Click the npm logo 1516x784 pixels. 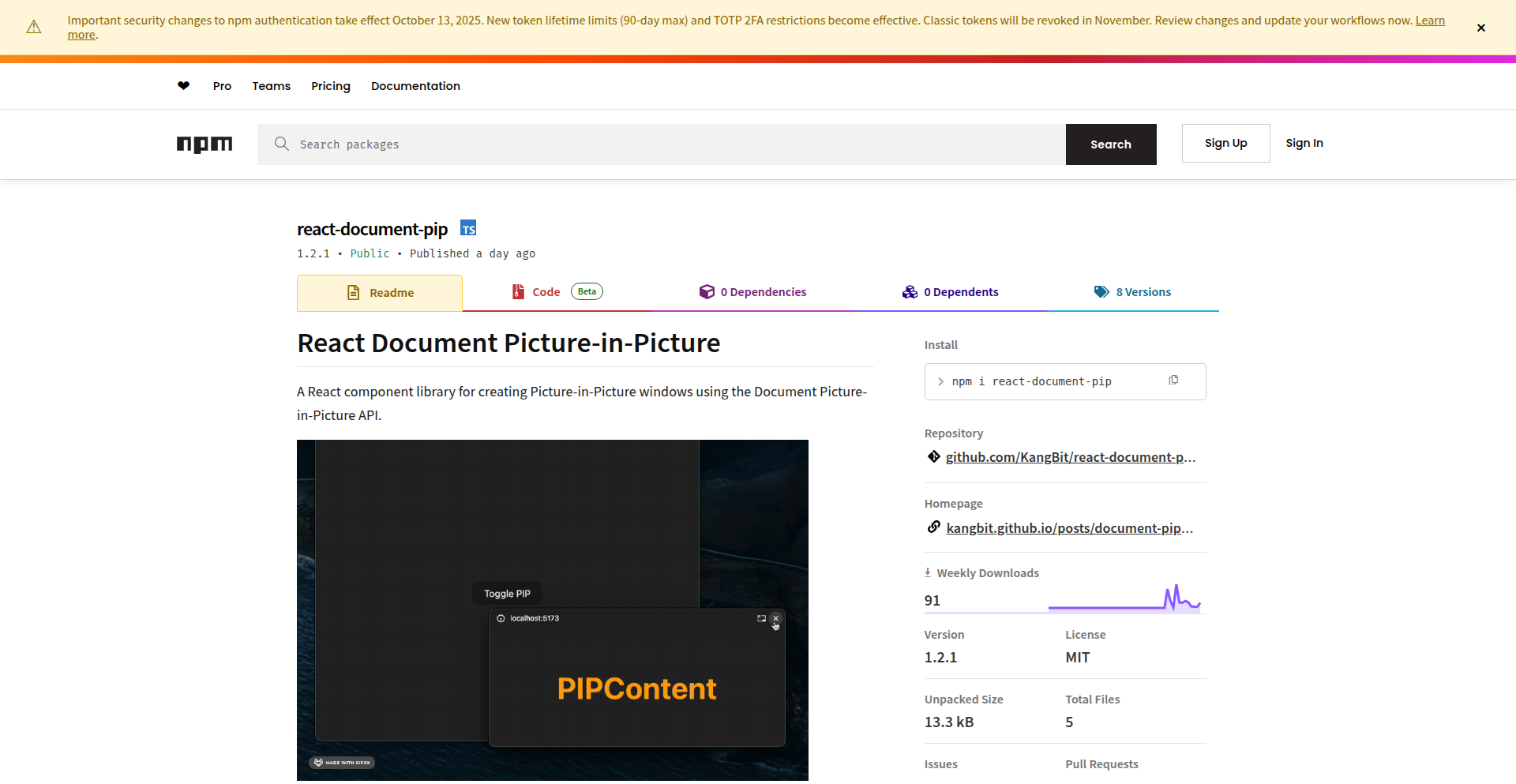[205, 144]
